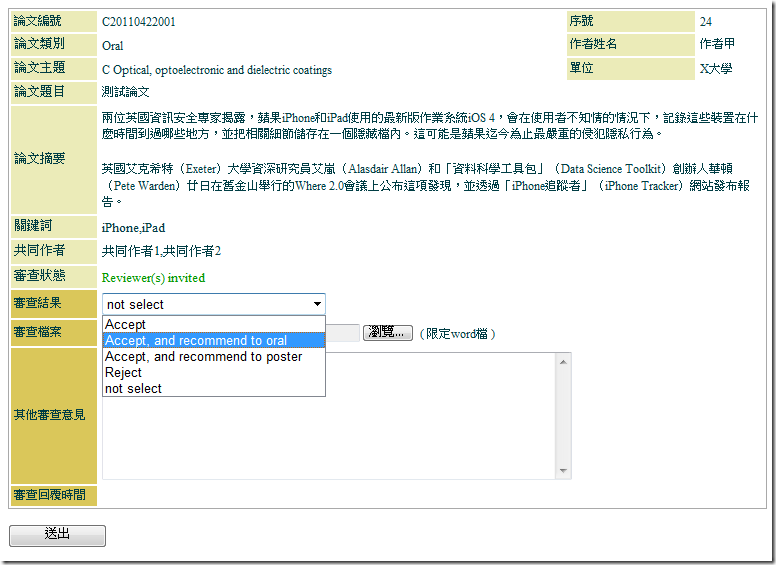The height and width of the screenshot is (565, 776).
Task: Select 'Accept, and recommend to oral' option
Action: click(x=196, y=340)
